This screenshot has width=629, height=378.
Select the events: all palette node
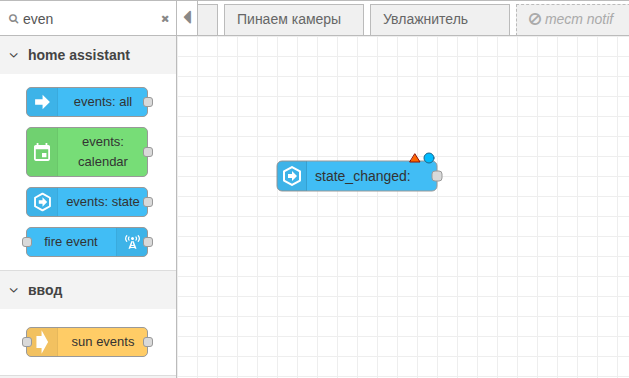(87, 102)
